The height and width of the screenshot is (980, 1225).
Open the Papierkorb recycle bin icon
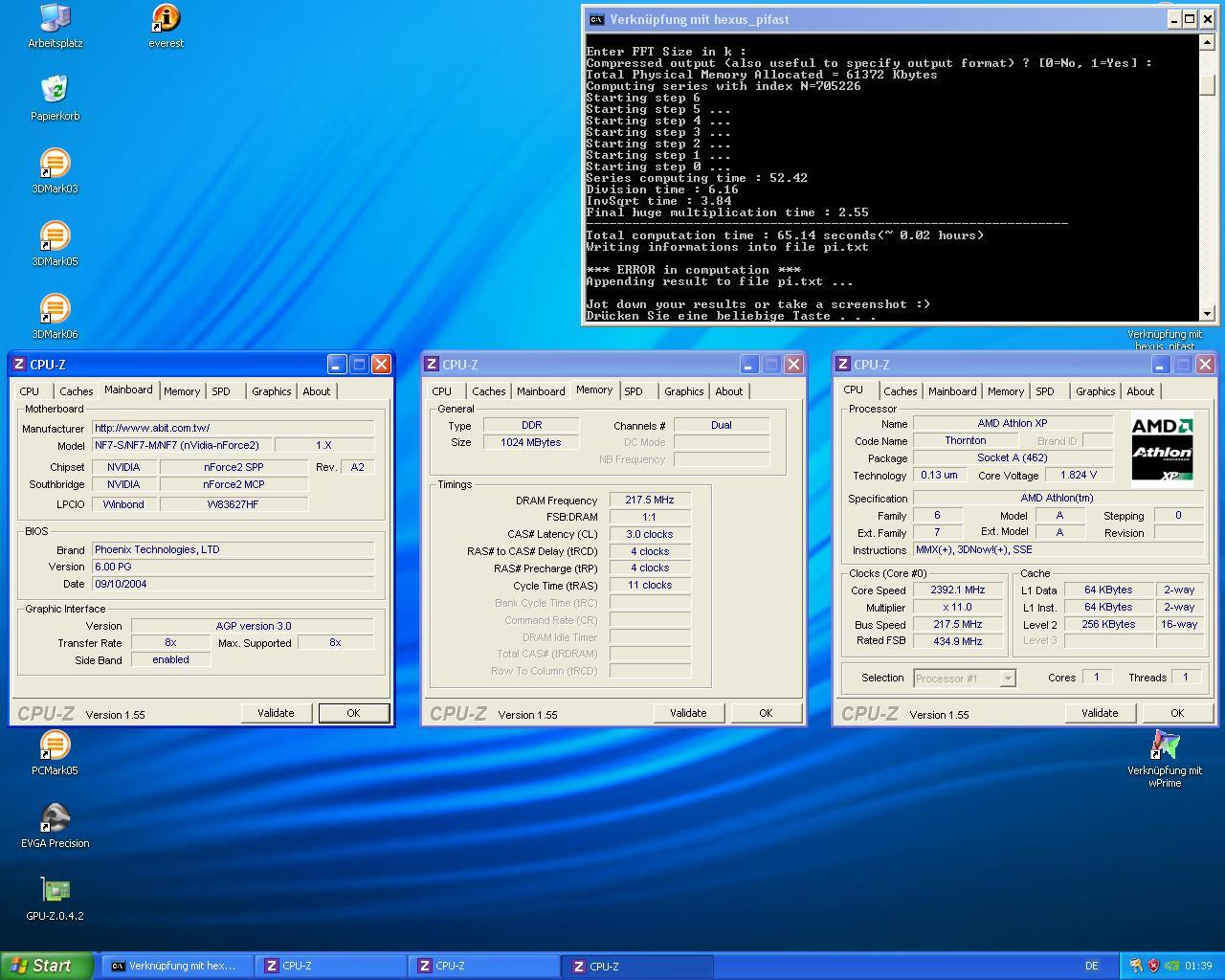[x=55, y=99]
